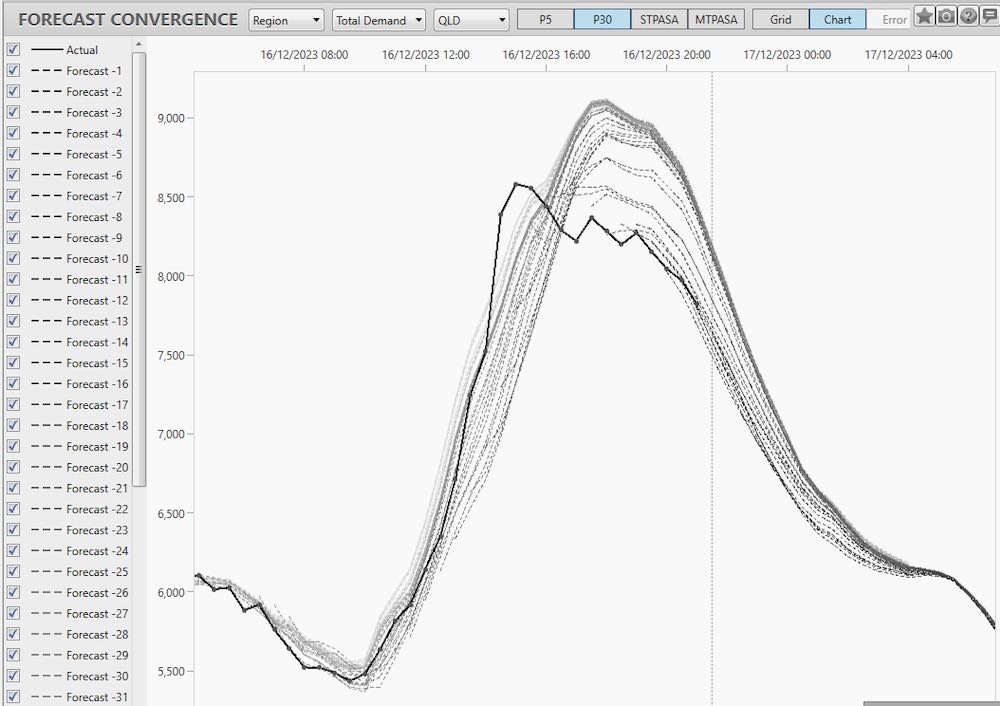Toggle the Forecast -13 checkbox

[x=14, y=321]
